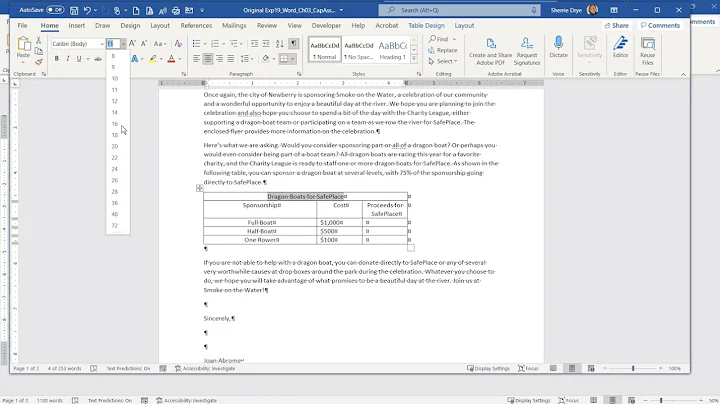Open the Editor pane
Screen dimensions: 720x404
[620, 48]
